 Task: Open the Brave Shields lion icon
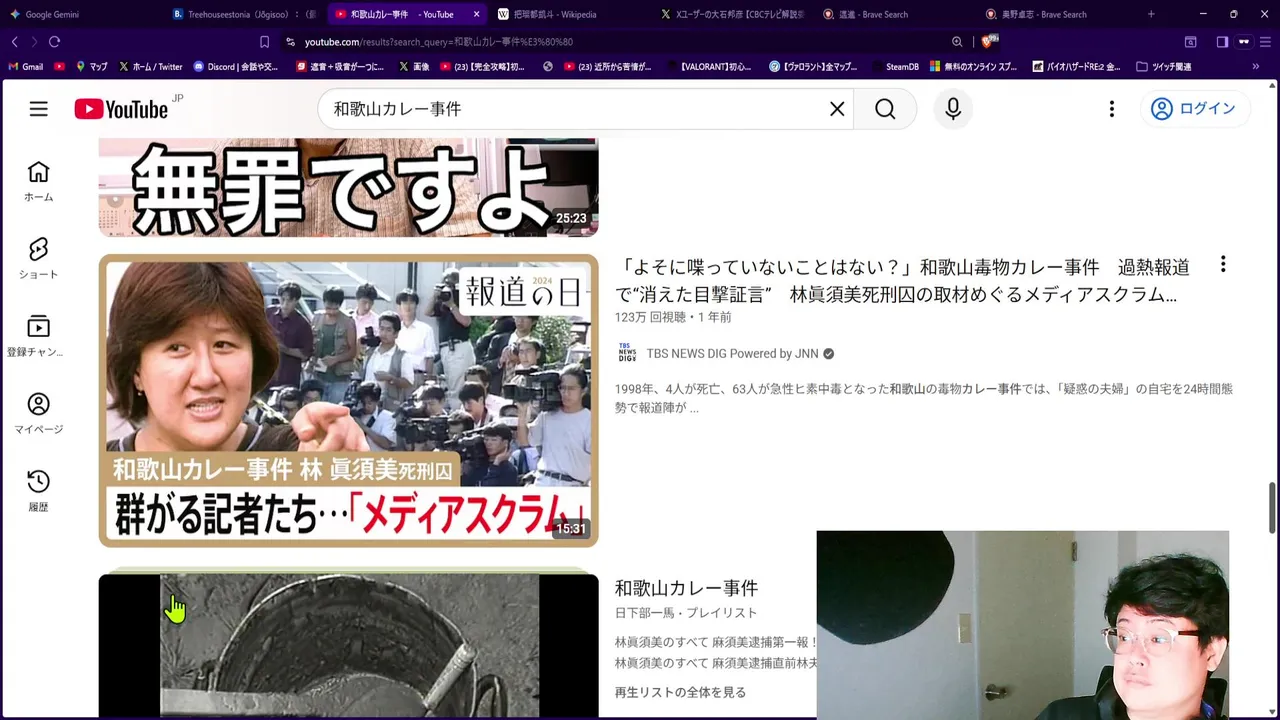coord(988,41)
